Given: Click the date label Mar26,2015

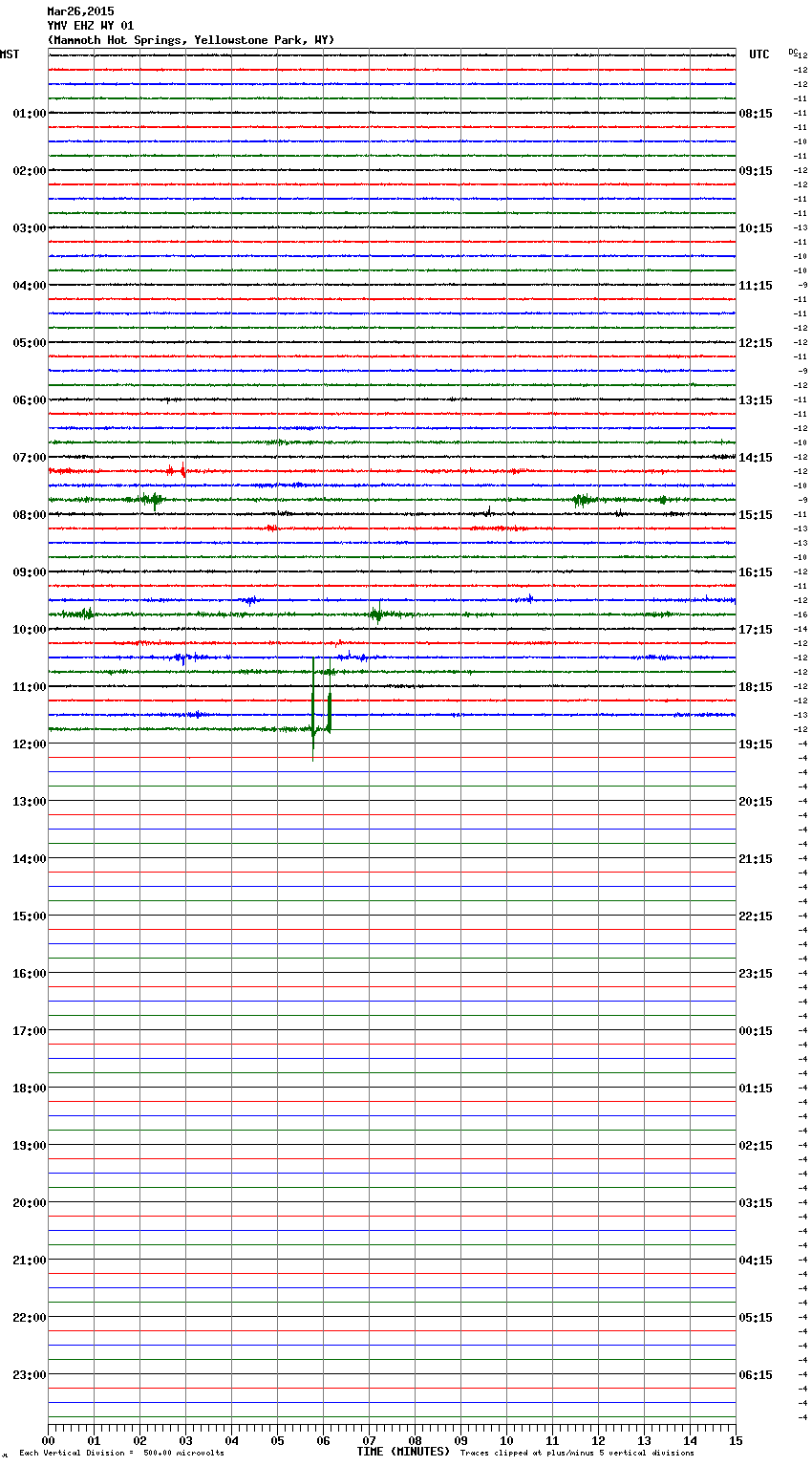Looking at the screenshot, I should pos(80,11).
